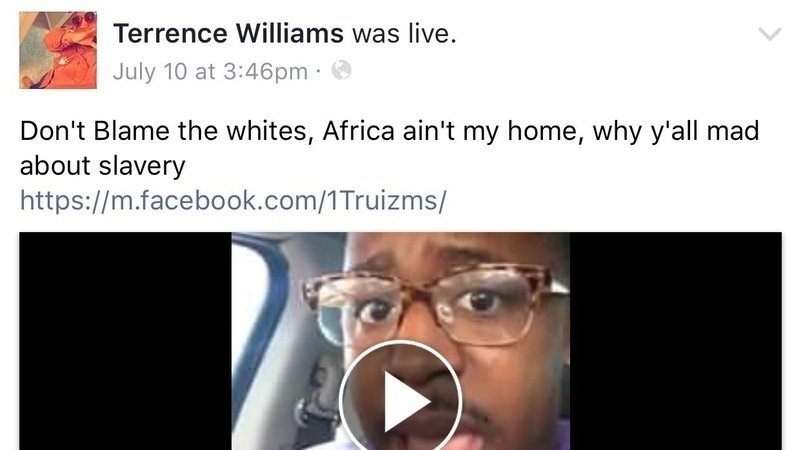This screenshot has height=450, width=800.
Task: Play the live video
Action: (x=401, y=396)
